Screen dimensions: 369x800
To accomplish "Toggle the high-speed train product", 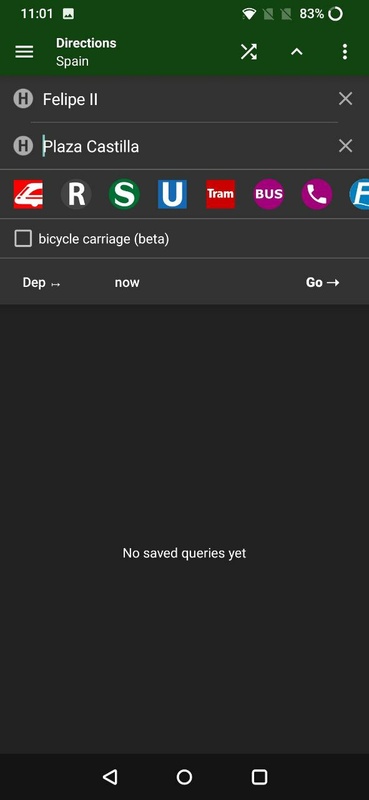I will coord(28,194).
